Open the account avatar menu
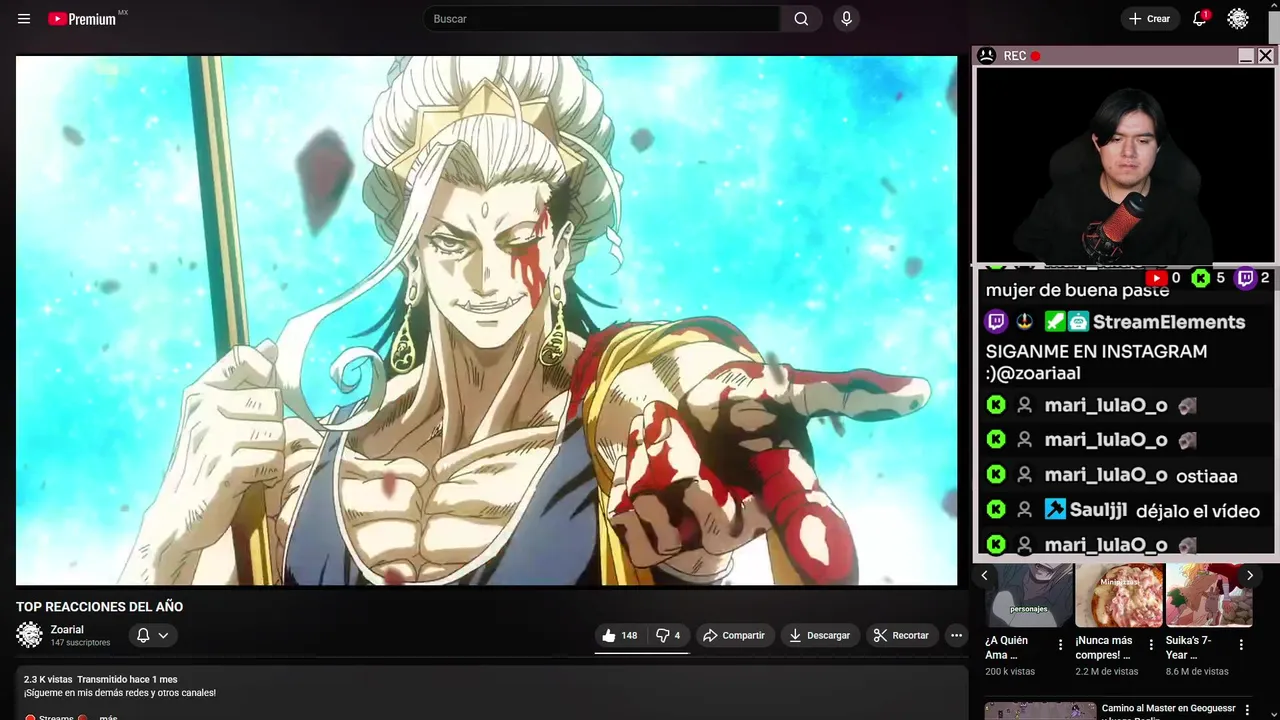The height and width of the screenshot is (720, 1280). tap(1238, 19)
